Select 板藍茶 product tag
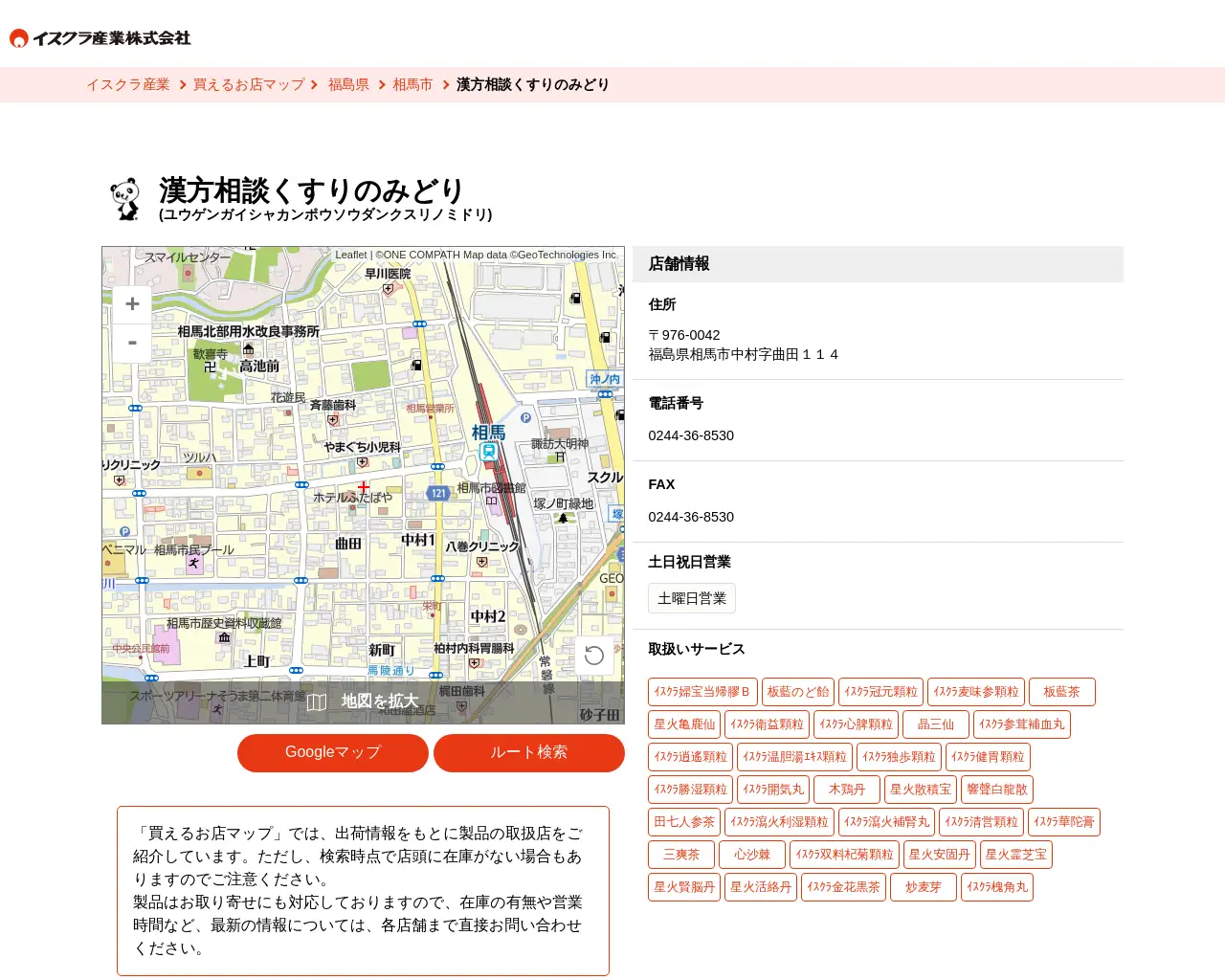 (x=1061, y=692)
